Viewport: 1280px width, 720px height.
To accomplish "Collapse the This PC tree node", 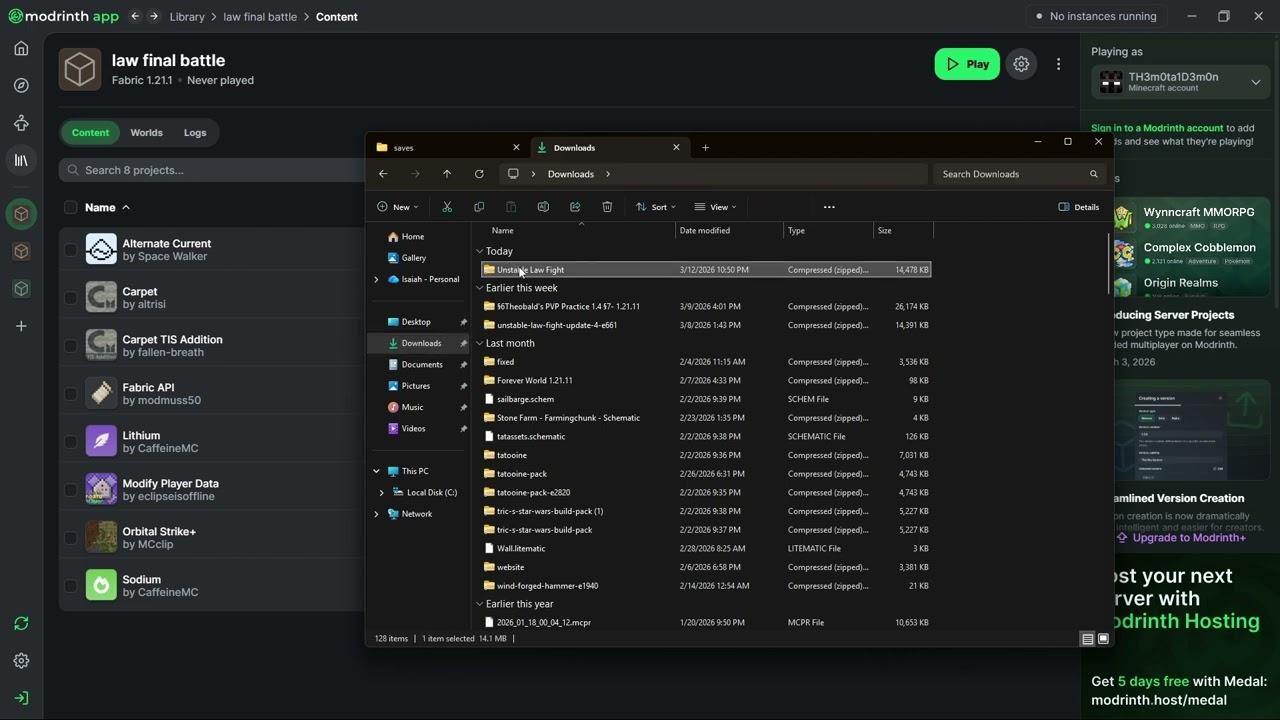I will click(x=377, y=471).
